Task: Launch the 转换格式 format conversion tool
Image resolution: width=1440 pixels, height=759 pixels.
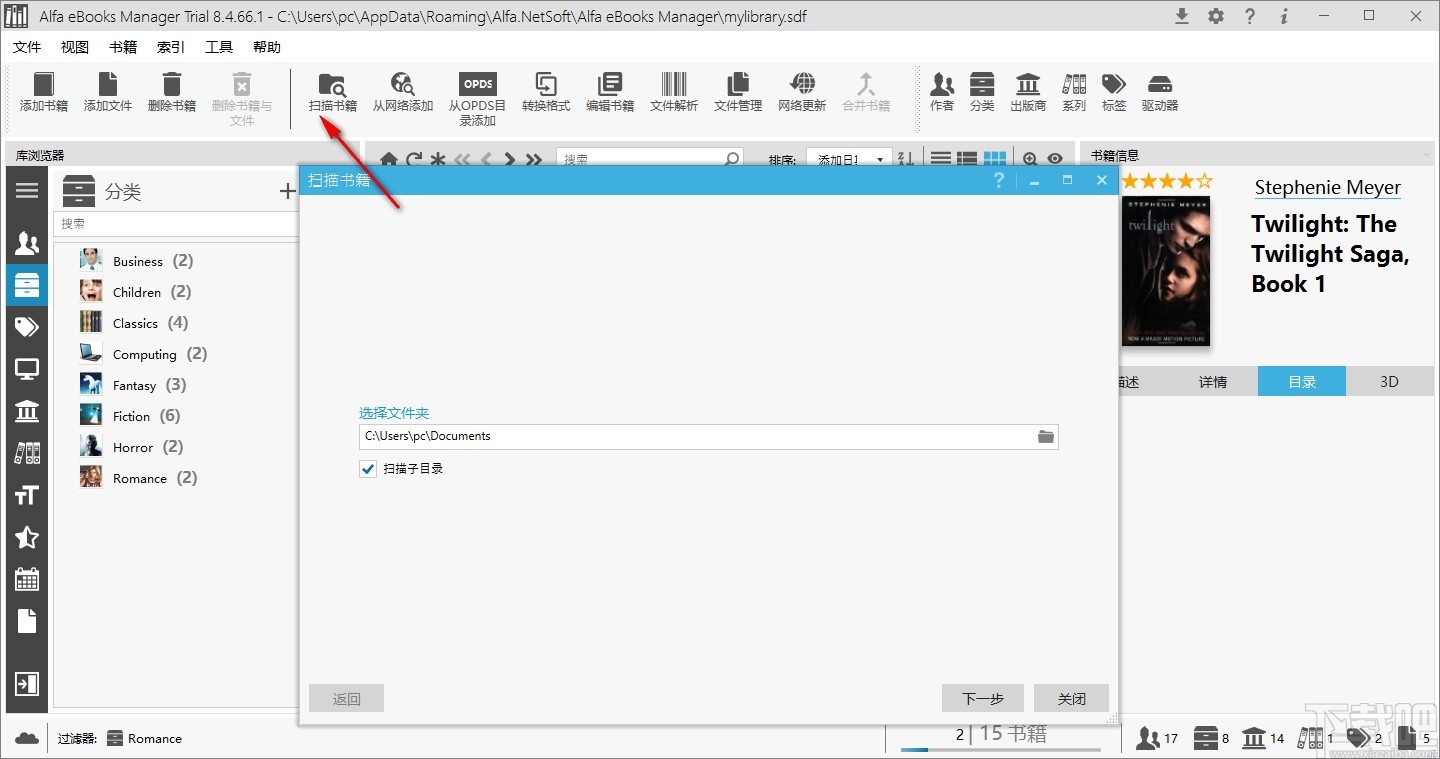Action: [546, 95]
